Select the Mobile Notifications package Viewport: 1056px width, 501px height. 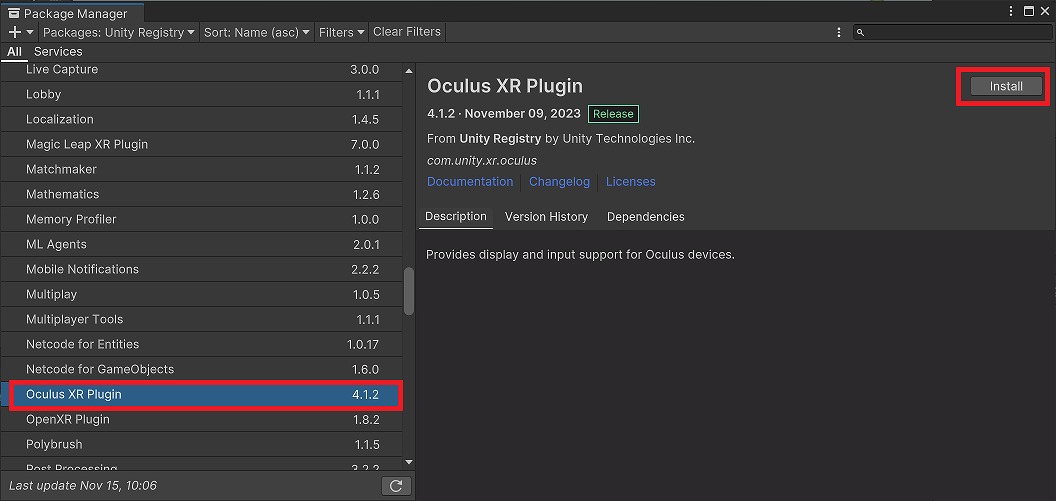pos(201,269)
